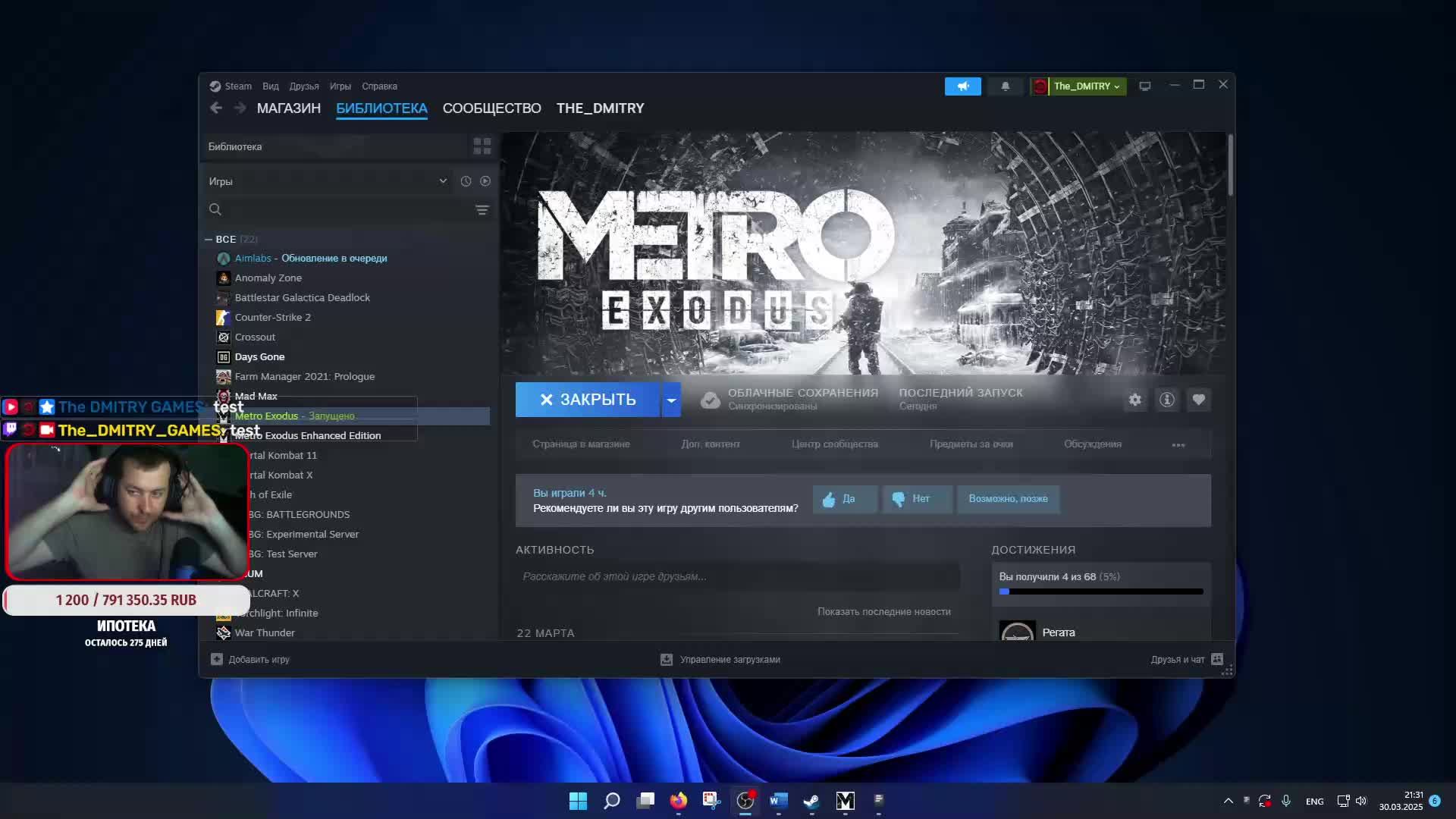Add Metro Exodus to favorites with heart icon
The width and height of the screenshot is (1456, 819).
[x=1199, y=400]
